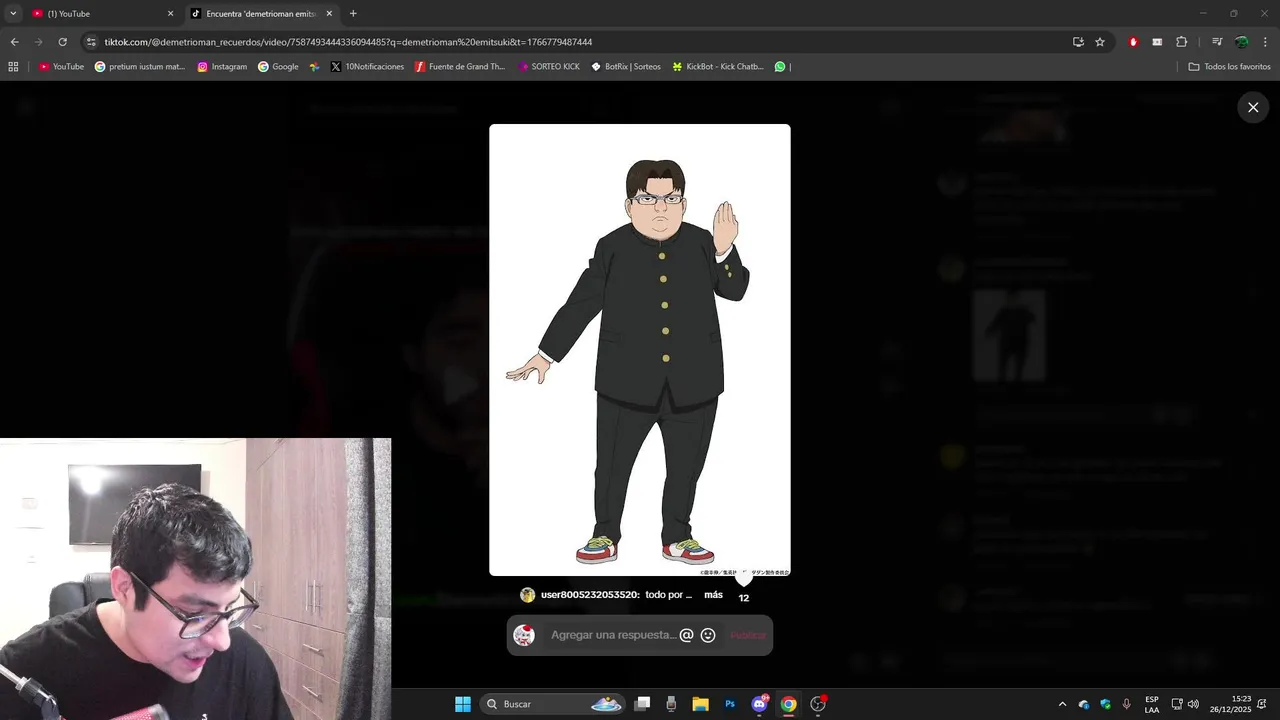Close the enlarged image viewer
Image resolution: width=1280 pixels, height=720 pixels.
pos(1253,107)
